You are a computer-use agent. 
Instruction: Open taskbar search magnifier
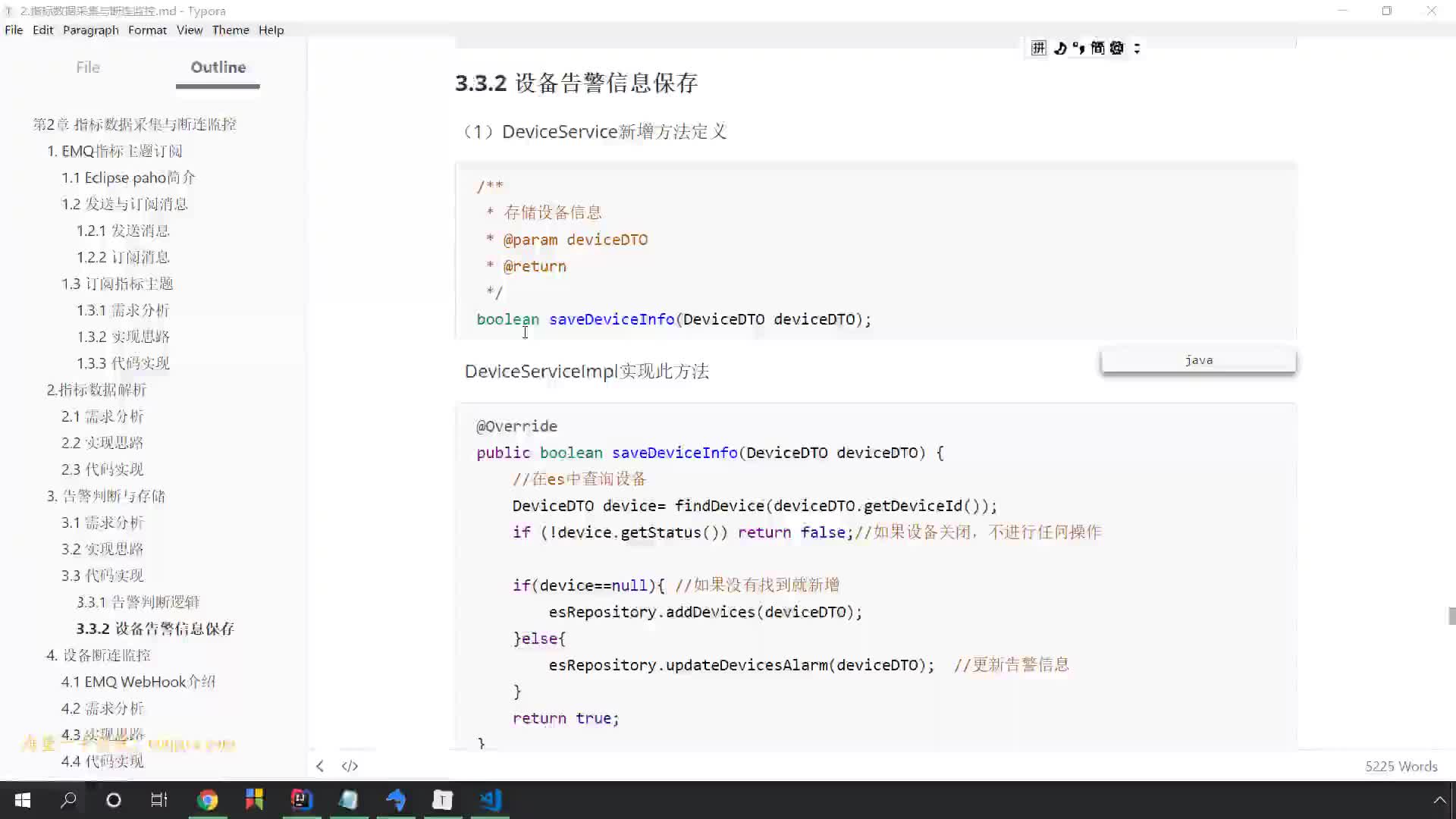[68, 800]
